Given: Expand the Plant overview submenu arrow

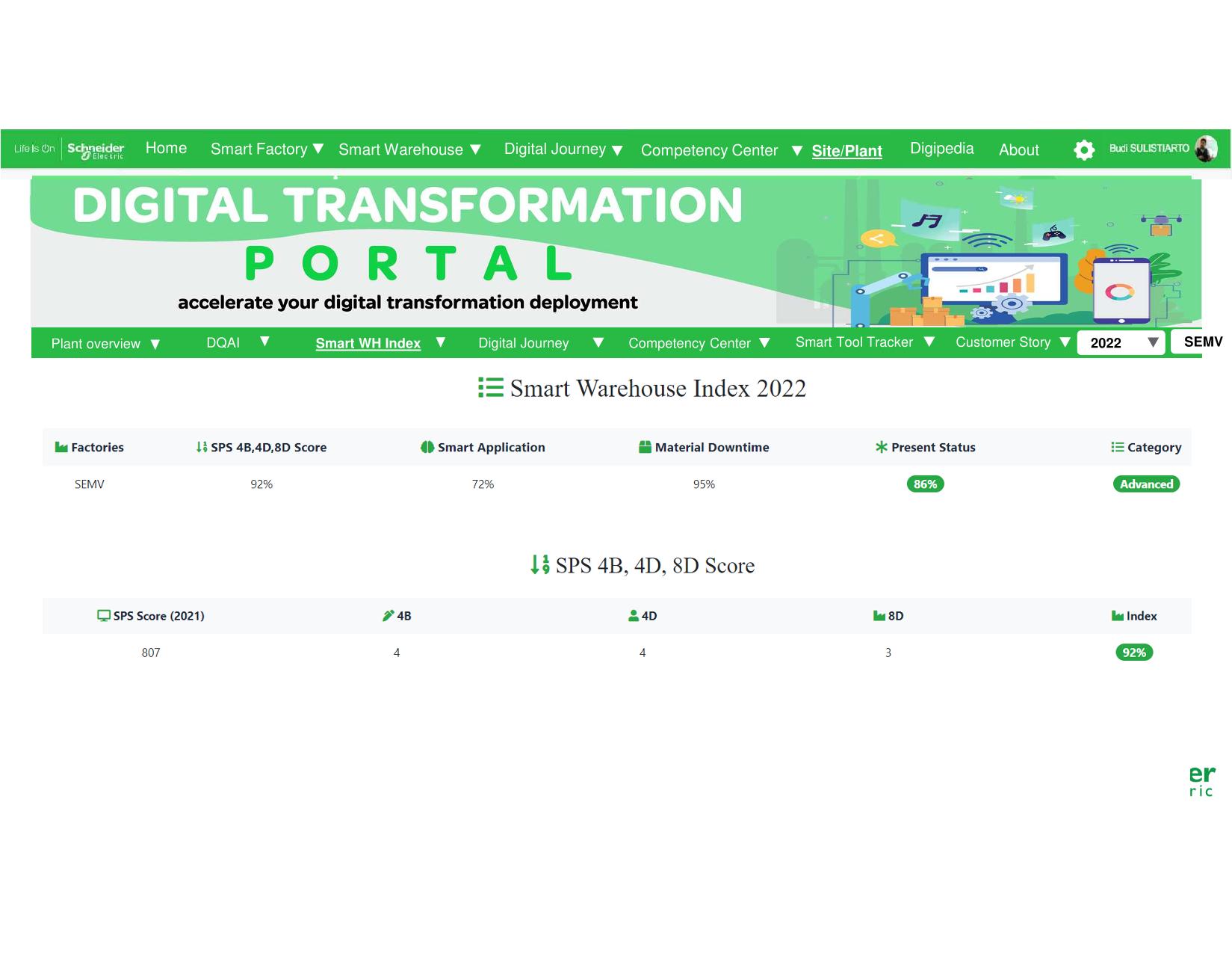Looking at the screenshot, I should (155, 345).
